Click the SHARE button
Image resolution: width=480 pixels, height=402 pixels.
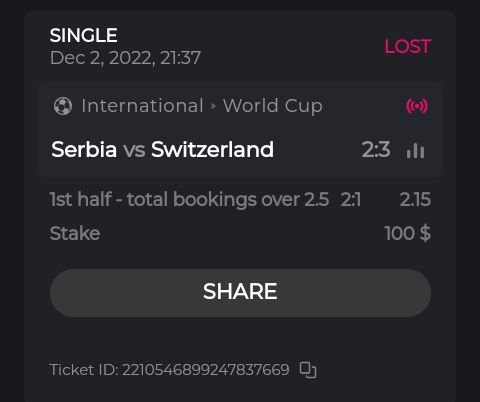tap(240, 293)
